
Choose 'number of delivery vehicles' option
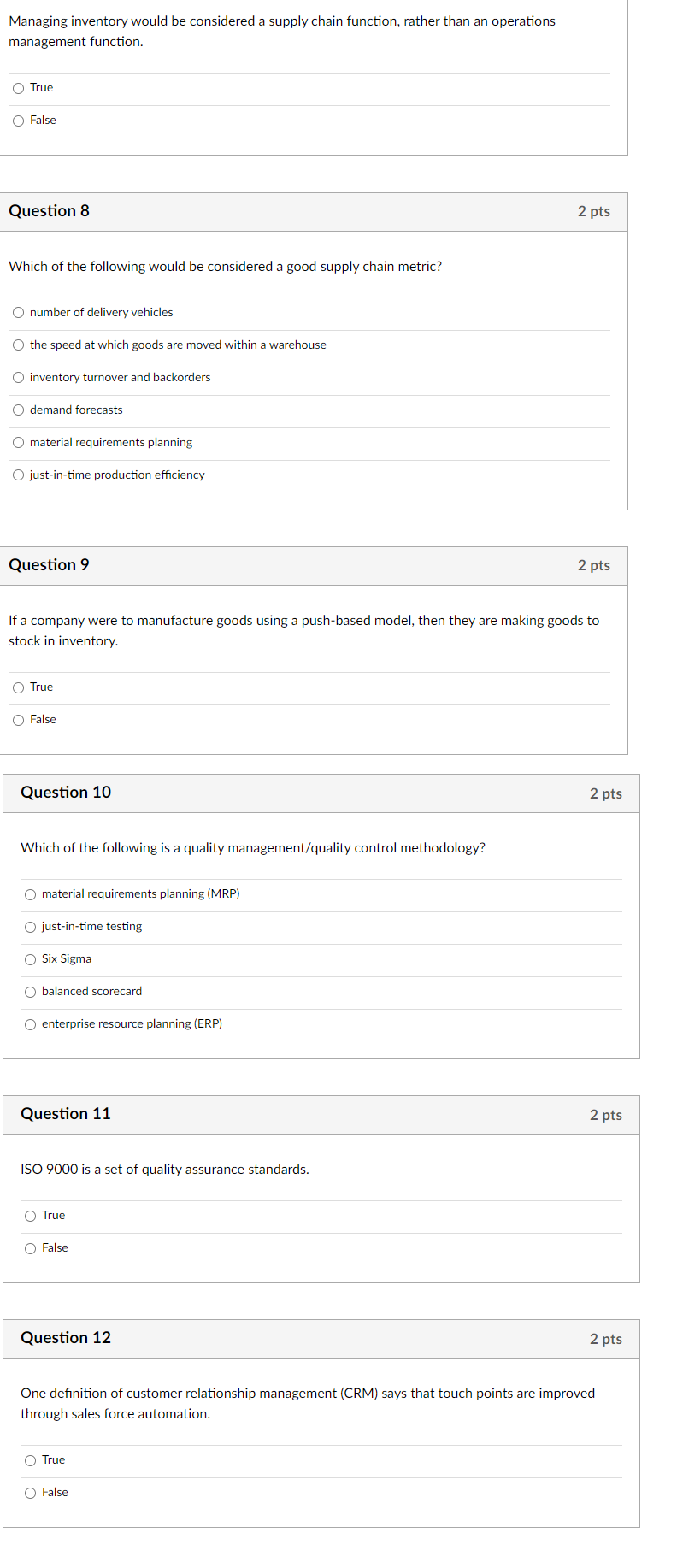click(19, 313)
